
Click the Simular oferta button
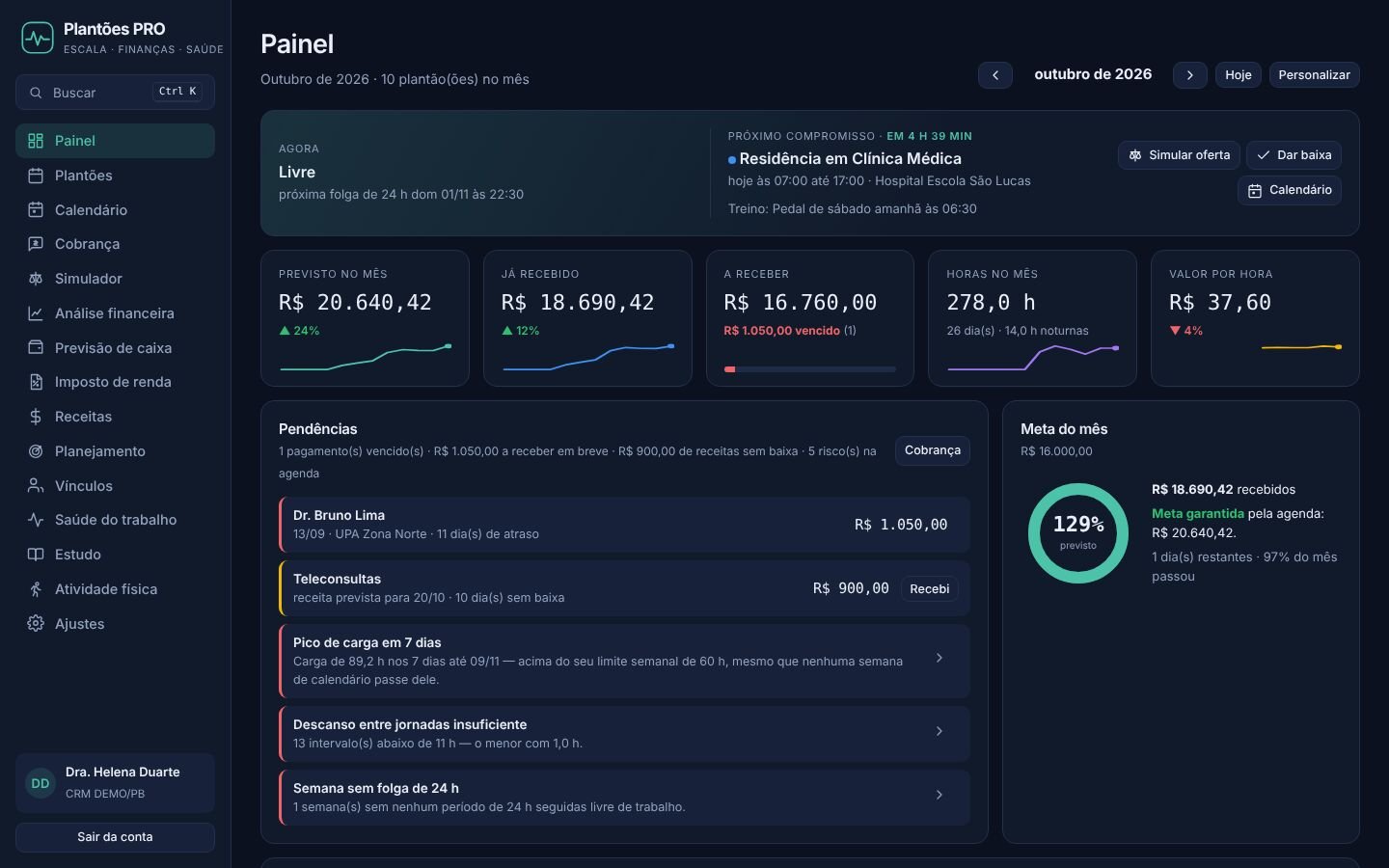click(x=1179, y=155)
